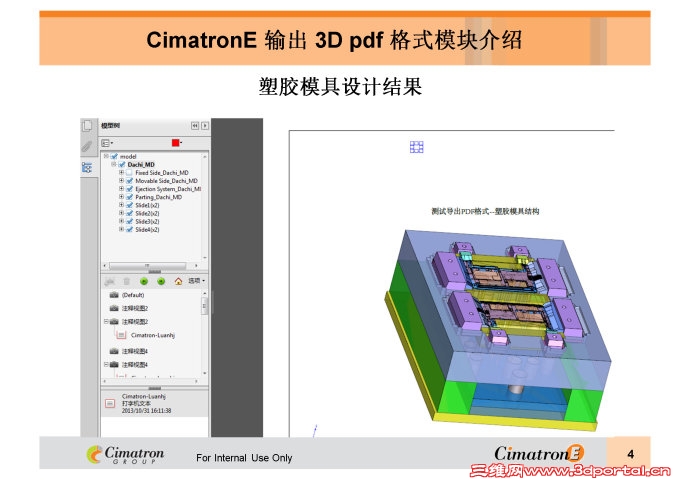Click typewriter comment icon in details pane

[x=110, y=403]
